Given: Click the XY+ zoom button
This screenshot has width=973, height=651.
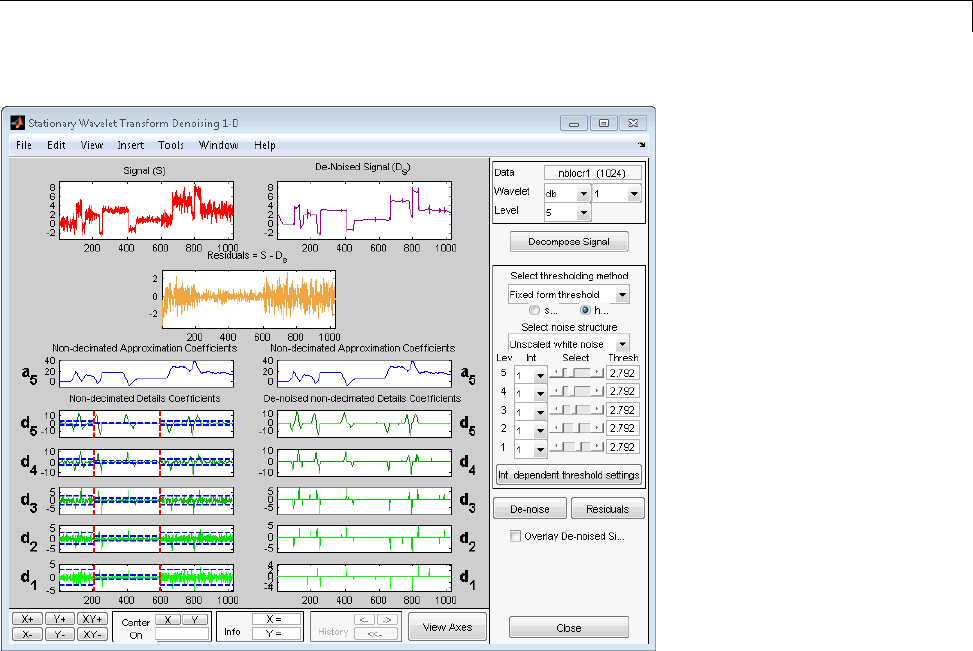Looking at the screenshot, I should (x=92, y=620).
